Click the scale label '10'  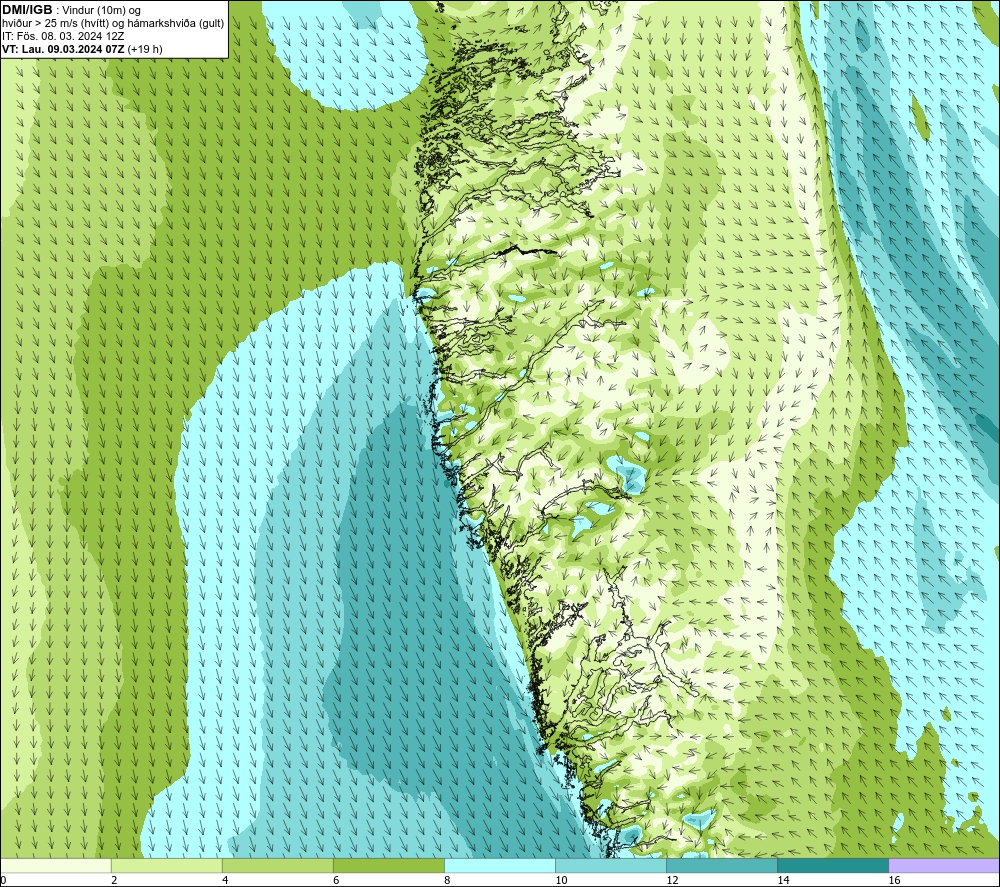561,880
